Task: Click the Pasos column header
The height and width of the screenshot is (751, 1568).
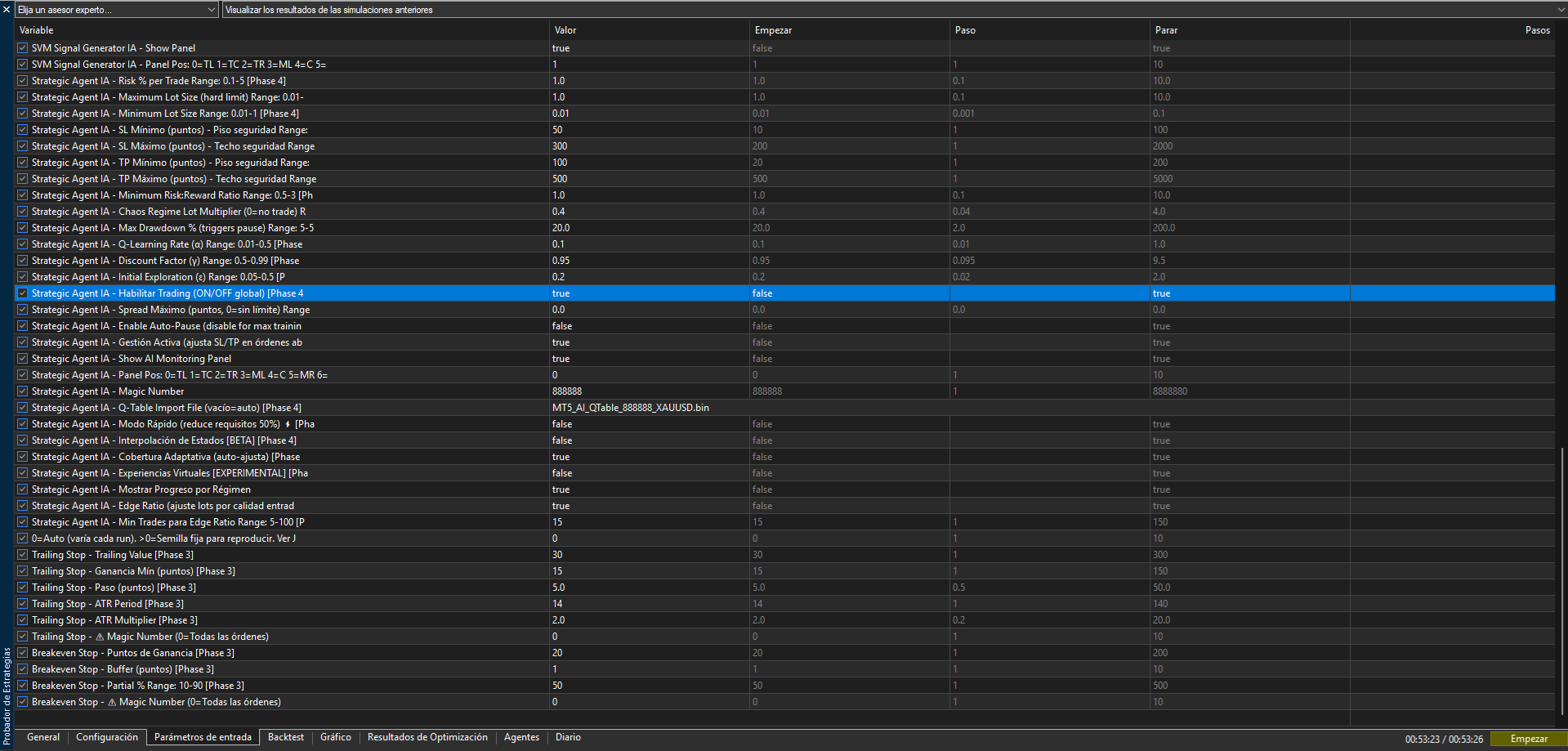Action: point(1537,30)
